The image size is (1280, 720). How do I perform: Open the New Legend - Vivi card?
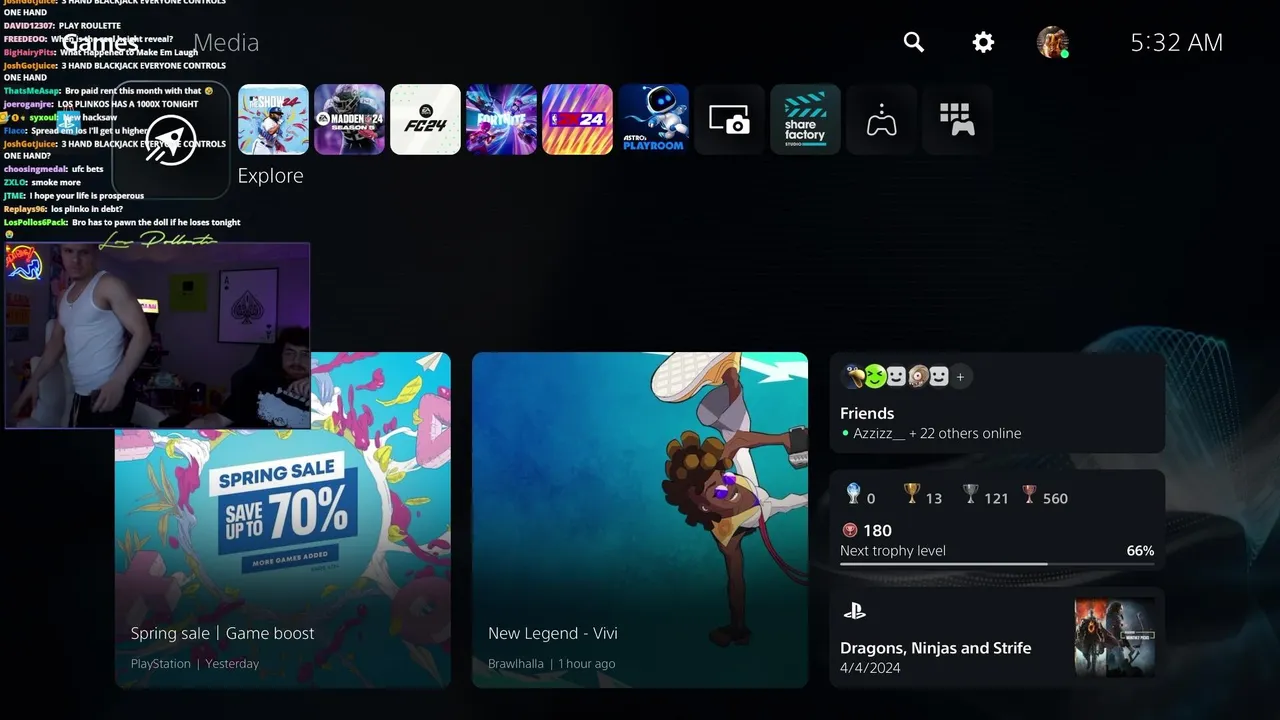pyautogui.click(x=640, y=520)
